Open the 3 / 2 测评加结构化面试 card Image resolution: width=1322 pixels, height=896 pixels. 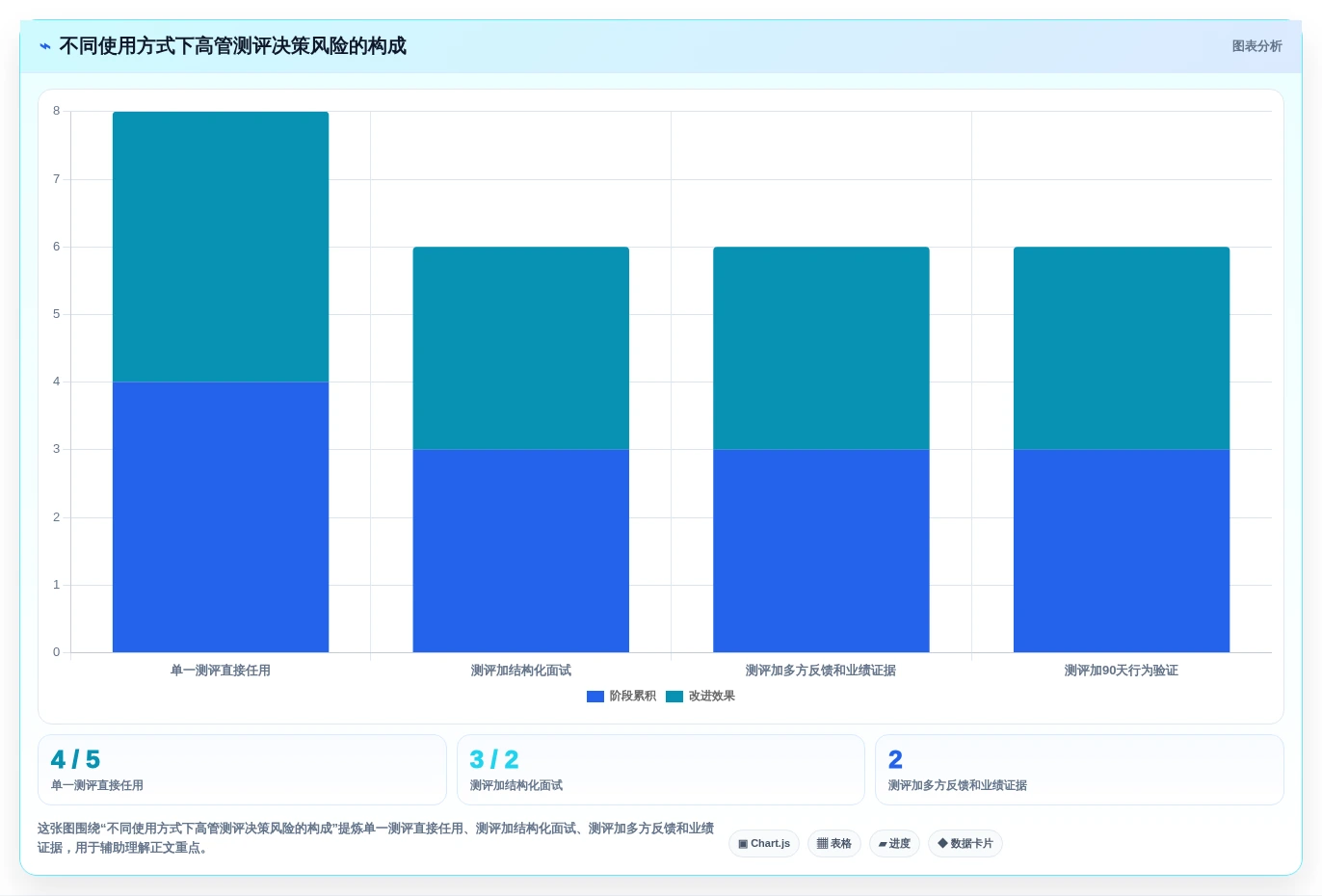pos(660,770)
